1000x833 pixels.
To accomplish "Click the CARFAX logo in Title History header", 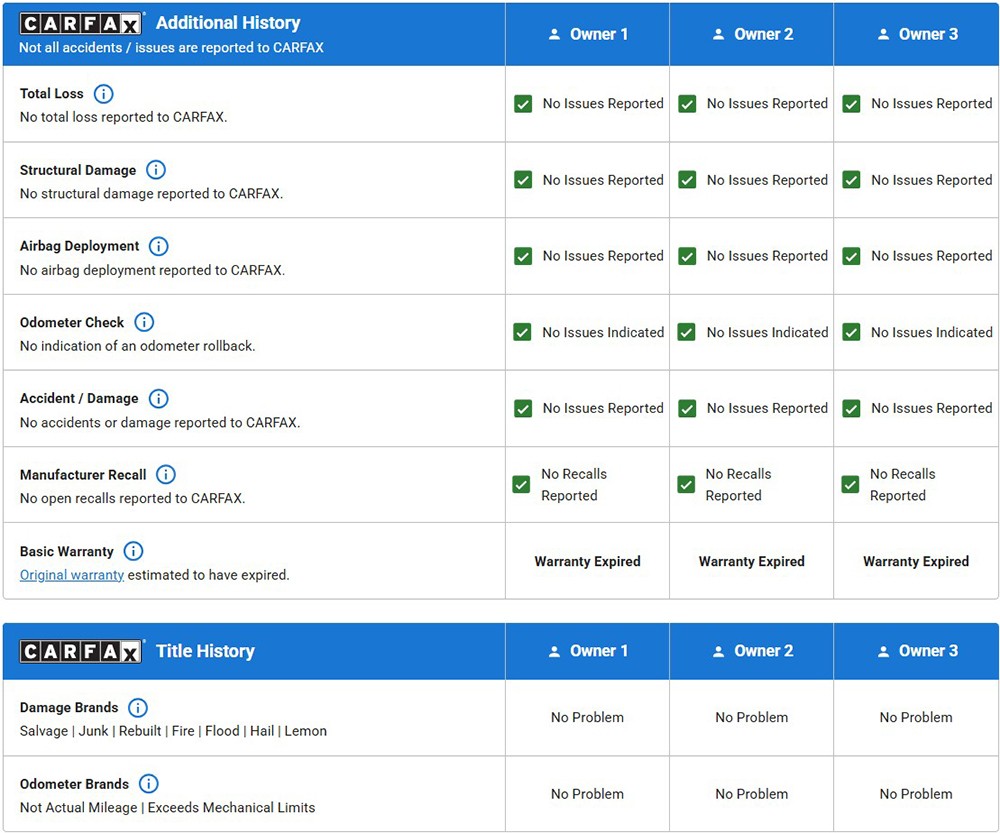I will 82,651.
